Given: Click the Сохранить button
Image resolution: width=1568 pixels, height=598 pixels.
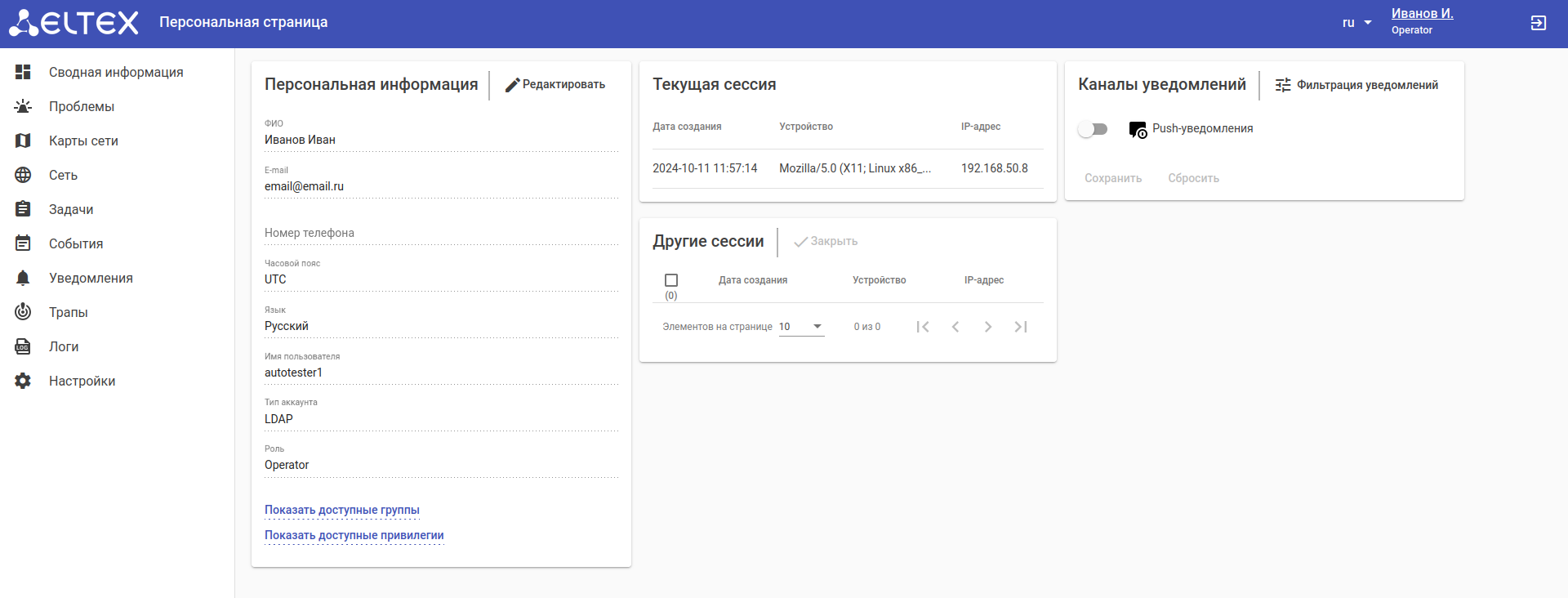Looking at the screenshot, I should pos(1113,178).
